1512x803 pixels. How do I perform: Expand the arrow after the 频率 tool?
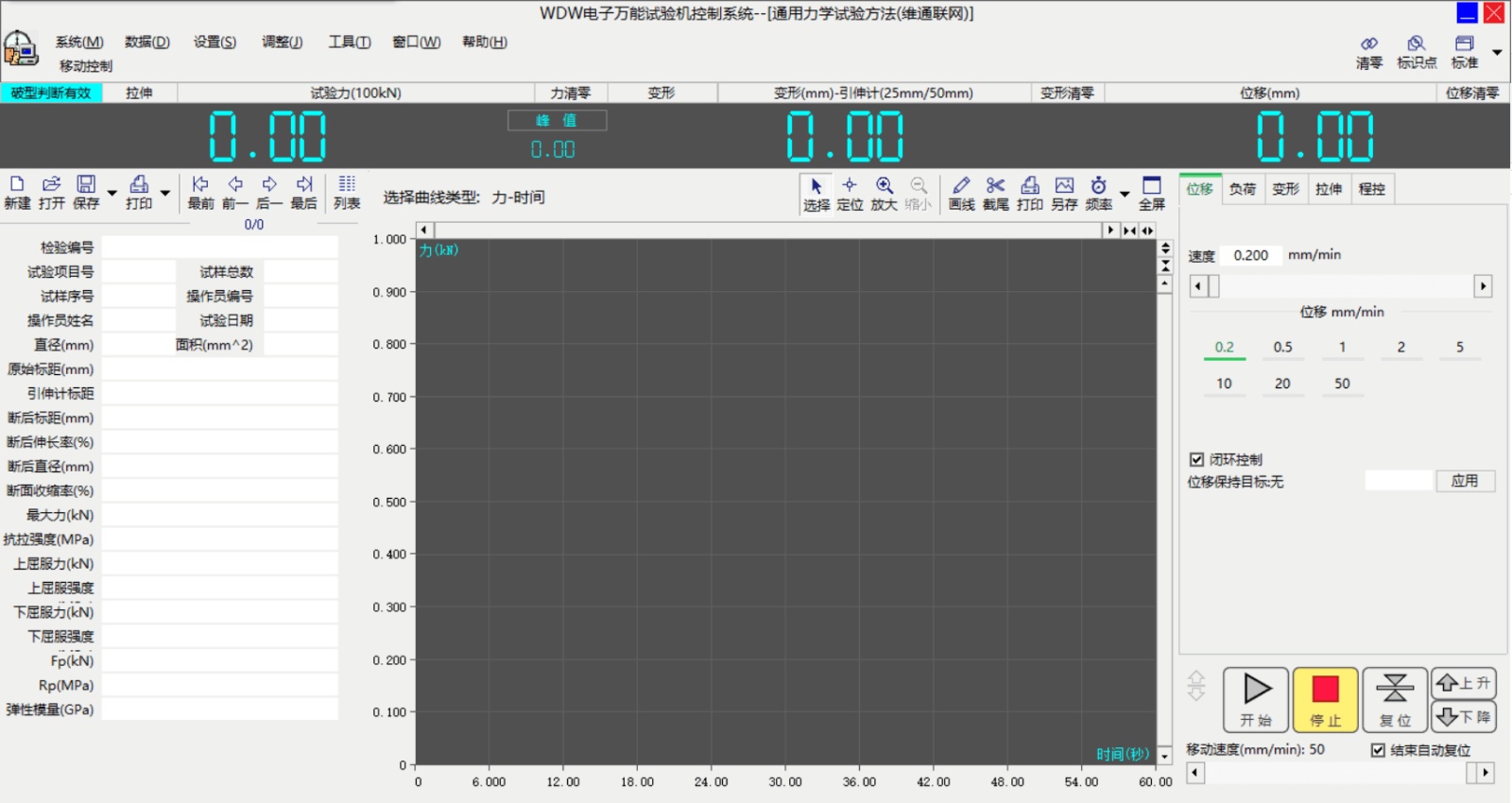point(1125,194)
